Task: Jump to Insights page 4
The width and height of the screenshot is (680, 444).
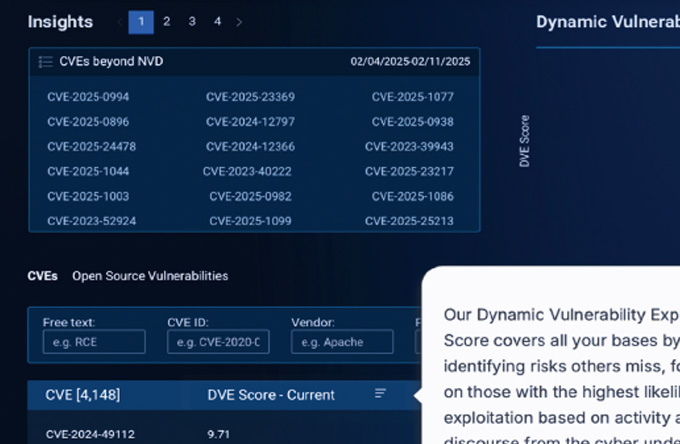Action: pos(217,21)
